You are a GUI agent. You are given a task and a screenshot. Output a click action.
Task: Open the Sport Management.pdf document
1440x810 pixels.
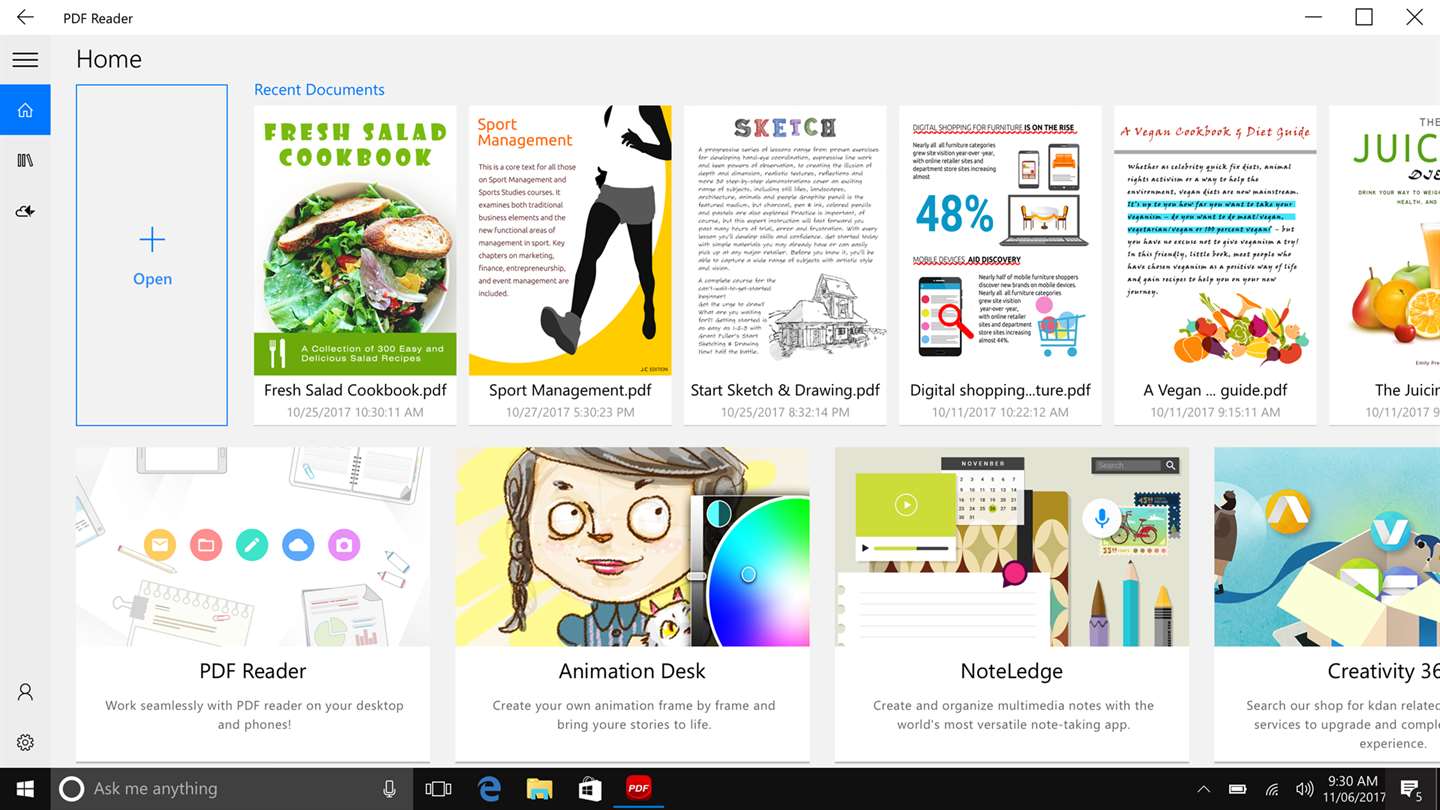[570, 265]
